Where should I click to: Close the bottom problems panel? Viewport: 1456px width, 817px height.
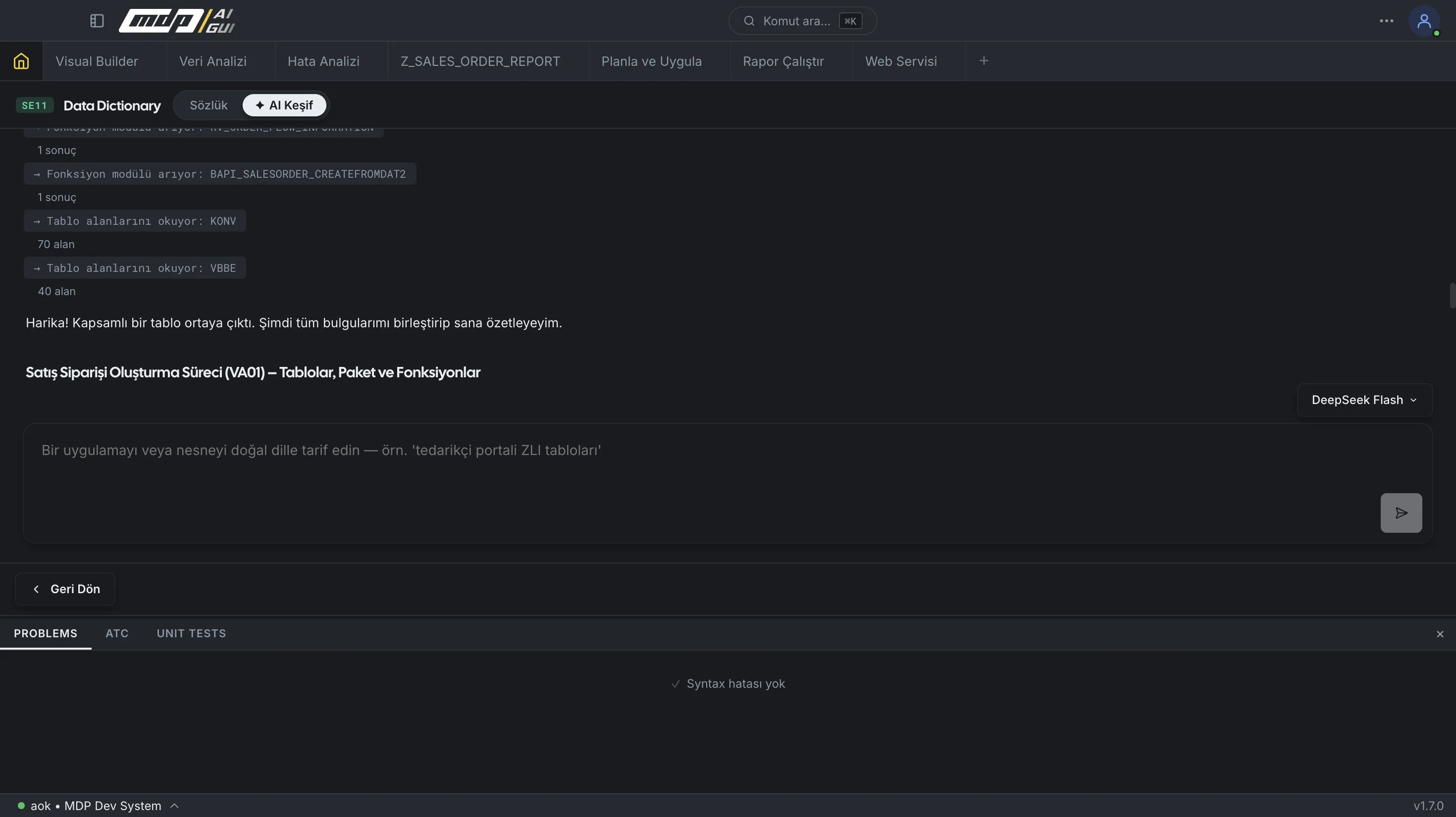tap(1440, 634)
